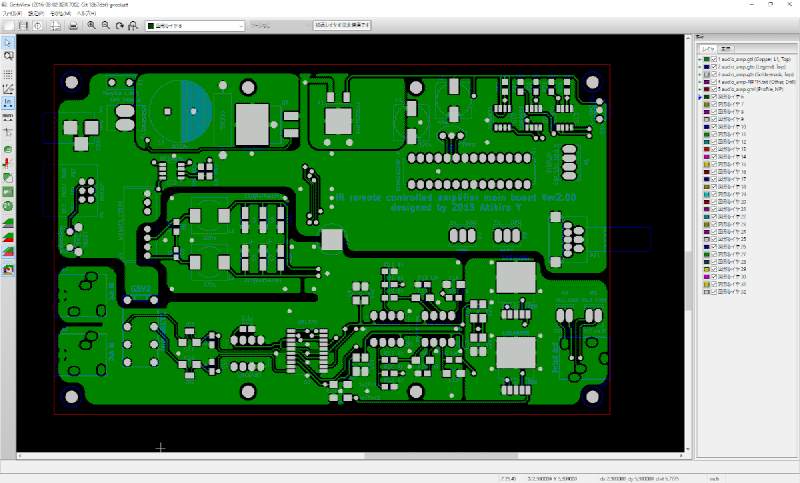Open the File menu in menu bar
Image resolution: width=800 pixels, height=483 pixels.
tap(12, 13)
